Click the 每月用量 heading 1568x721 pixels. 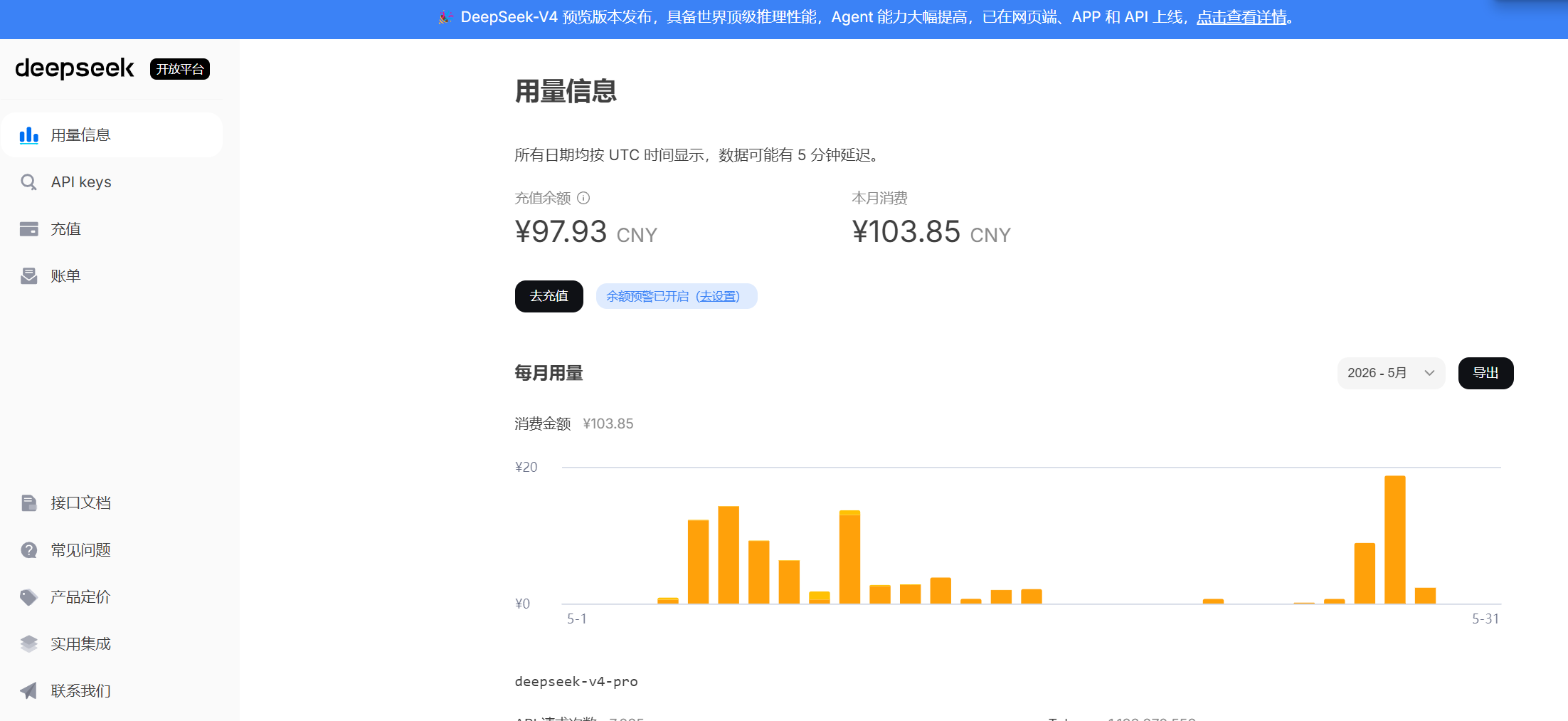[x=549, y=373]
